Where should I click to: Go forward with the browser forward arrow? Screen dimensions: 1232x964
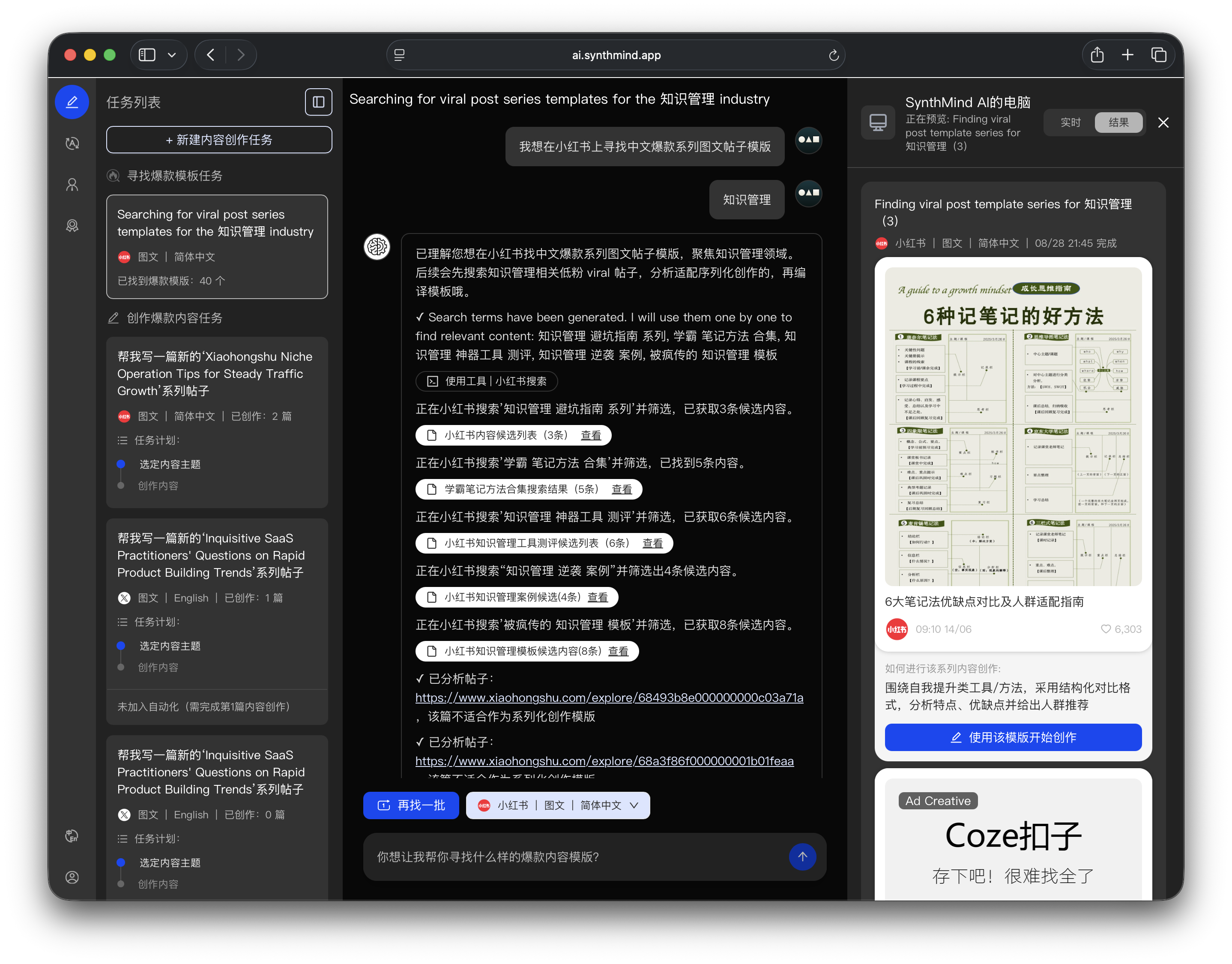(241, 55)
